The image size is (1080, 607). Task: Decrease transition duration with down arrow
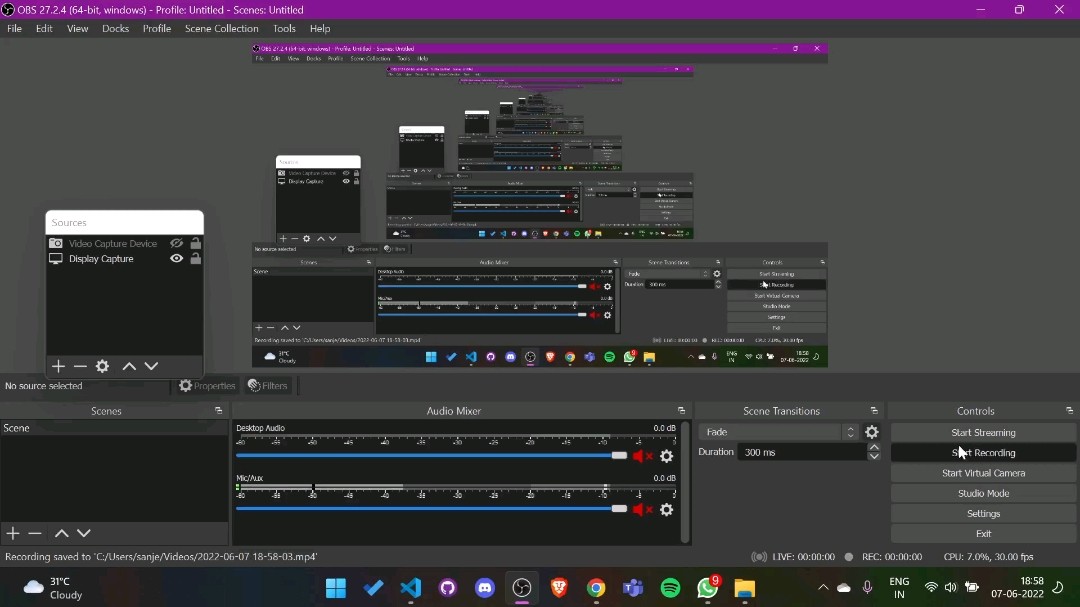click(873, 456)
